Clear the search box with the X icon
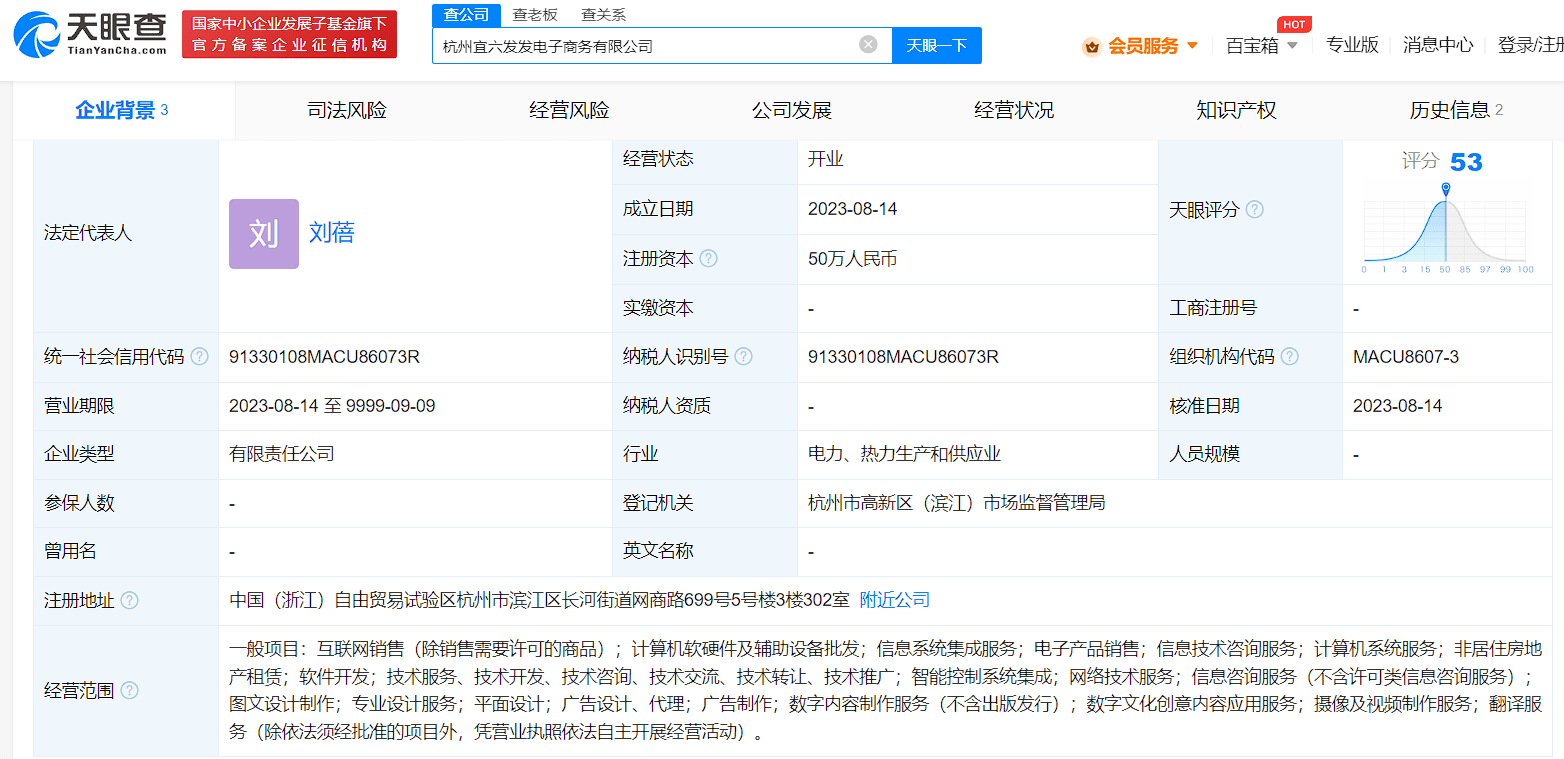Viewport: 1564px width, 759px height. coord(868,45)
